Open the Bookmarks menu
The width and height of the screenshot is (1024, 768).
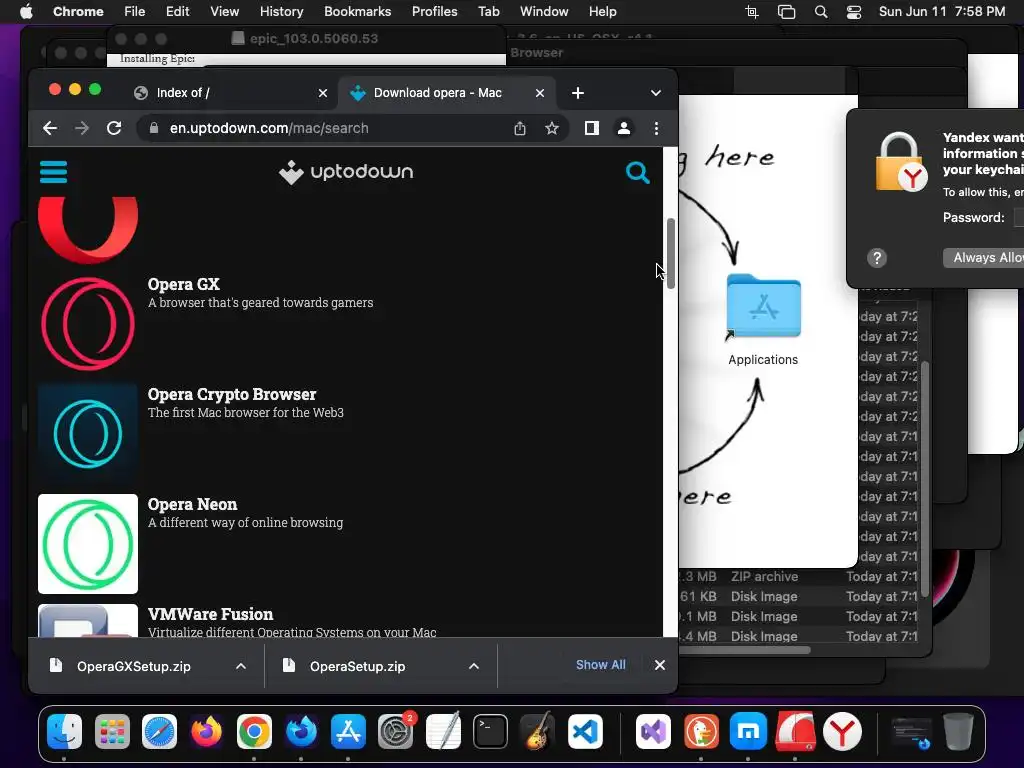[357, 11]
